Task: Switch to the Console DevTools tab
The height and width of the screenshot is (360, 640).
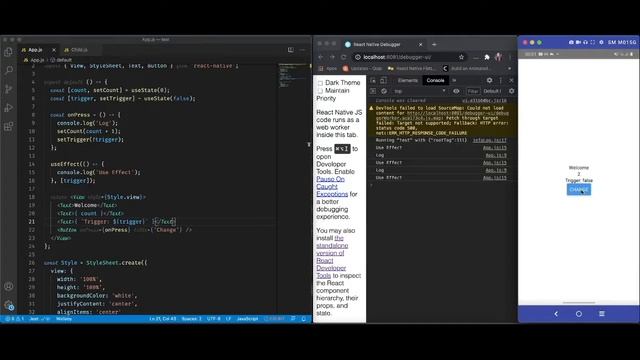Action: pyautogui.click(x=435, y=80)
